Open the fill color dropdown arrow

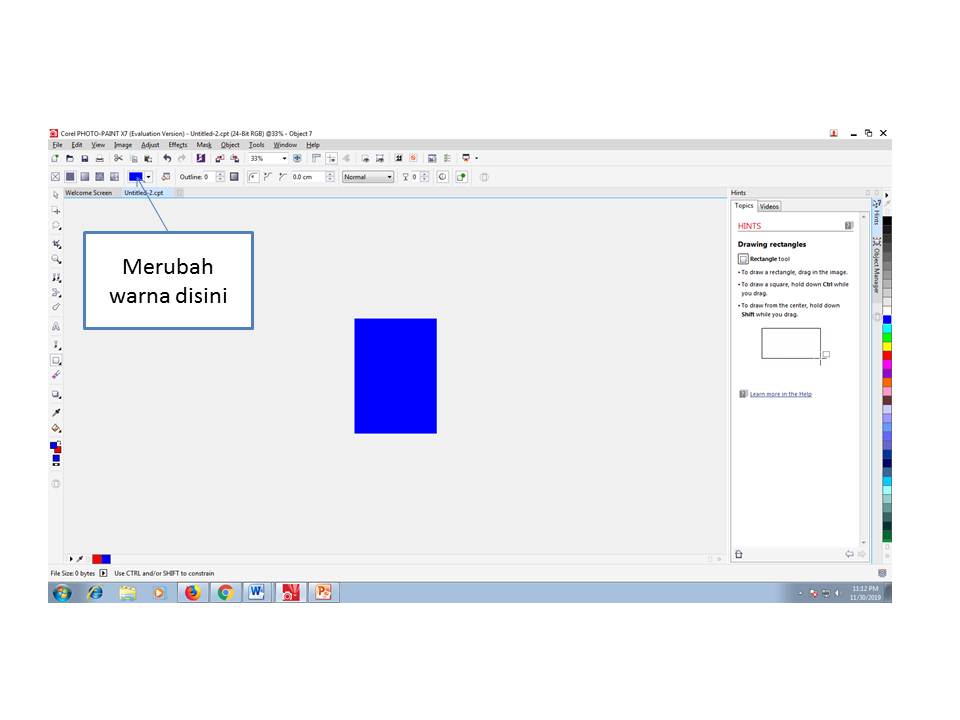tap(148, 177)
